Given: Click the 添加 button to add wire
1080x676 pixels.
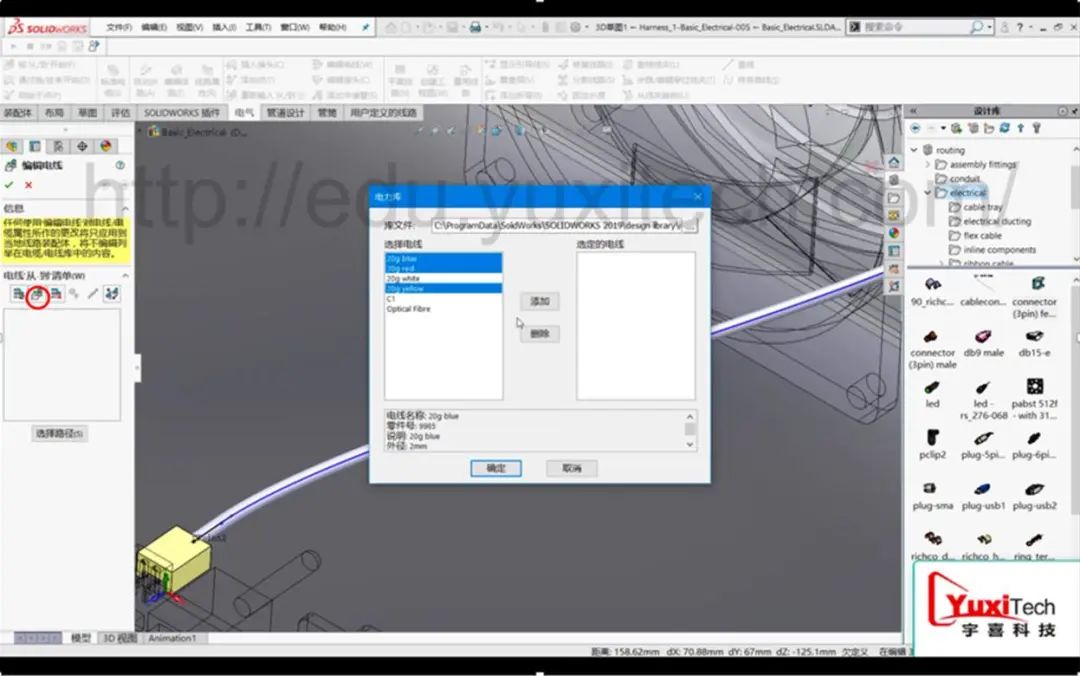Looking at the screenshot, I should click(x=539, y=301).
